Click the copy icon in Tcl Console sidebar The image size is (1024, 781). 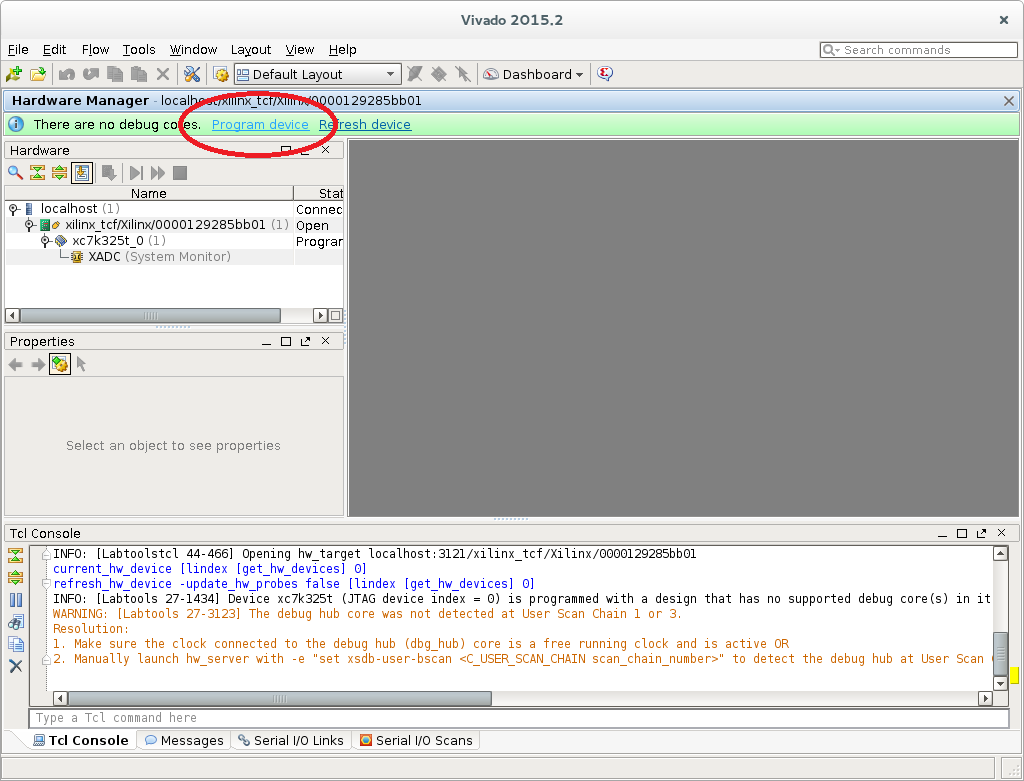pos(16,644)
